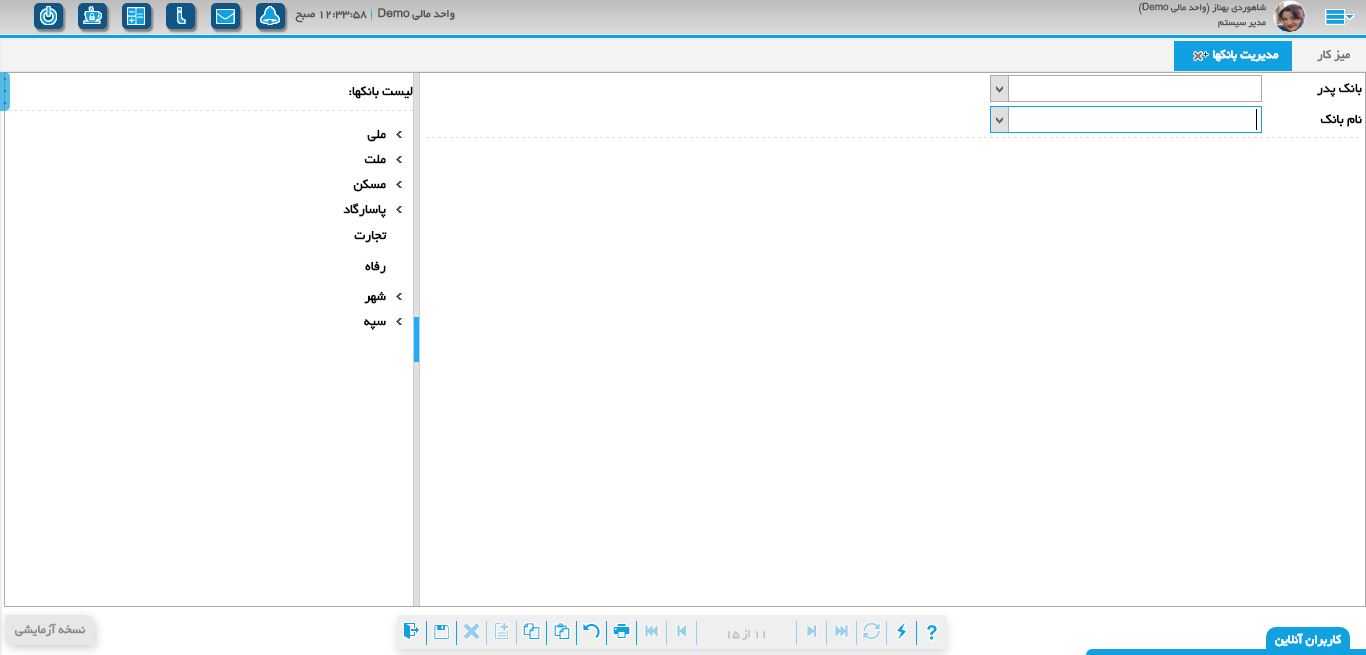Image resolution: width=1366 pixels, height=655 pixels.
Task: Click the نسخه آزمایشی badge
Action: pyautogui.click(x=50, y=630)
